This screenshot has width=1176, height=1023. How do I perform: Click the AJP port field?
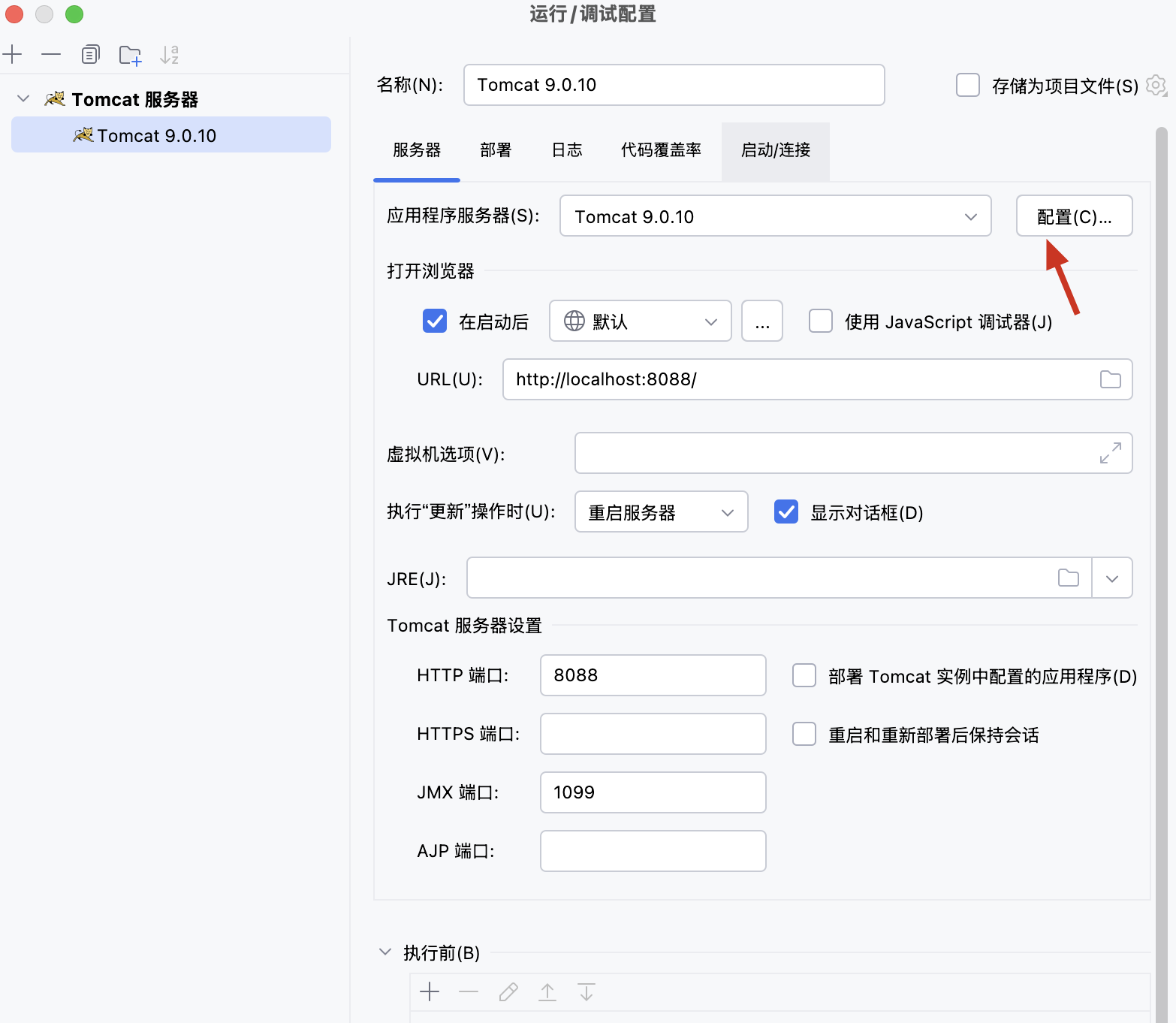tap(653, 851)
